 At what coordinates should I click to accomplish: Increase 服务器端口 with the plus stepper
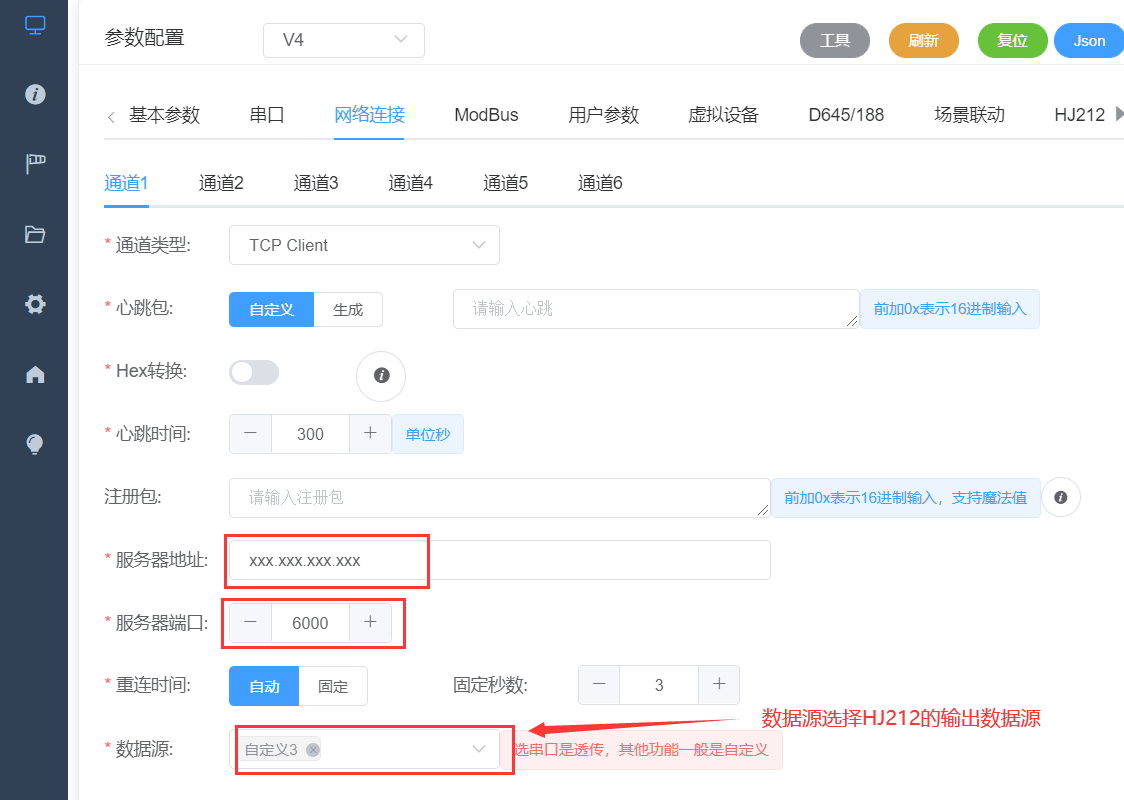point(371,622)
